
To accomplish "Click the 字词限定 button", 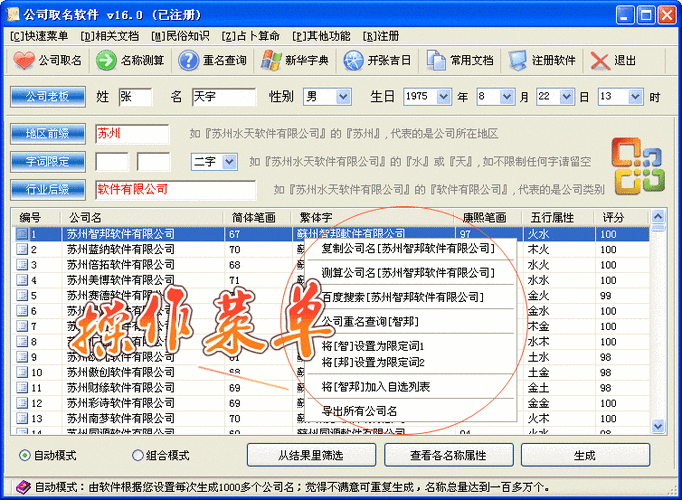I will (x=48, y=162).
